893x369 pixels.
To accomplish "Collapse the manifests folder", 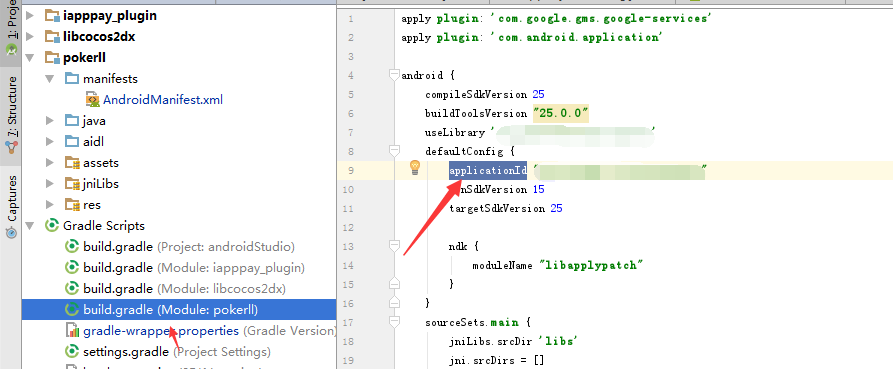I will coord(50,79).
